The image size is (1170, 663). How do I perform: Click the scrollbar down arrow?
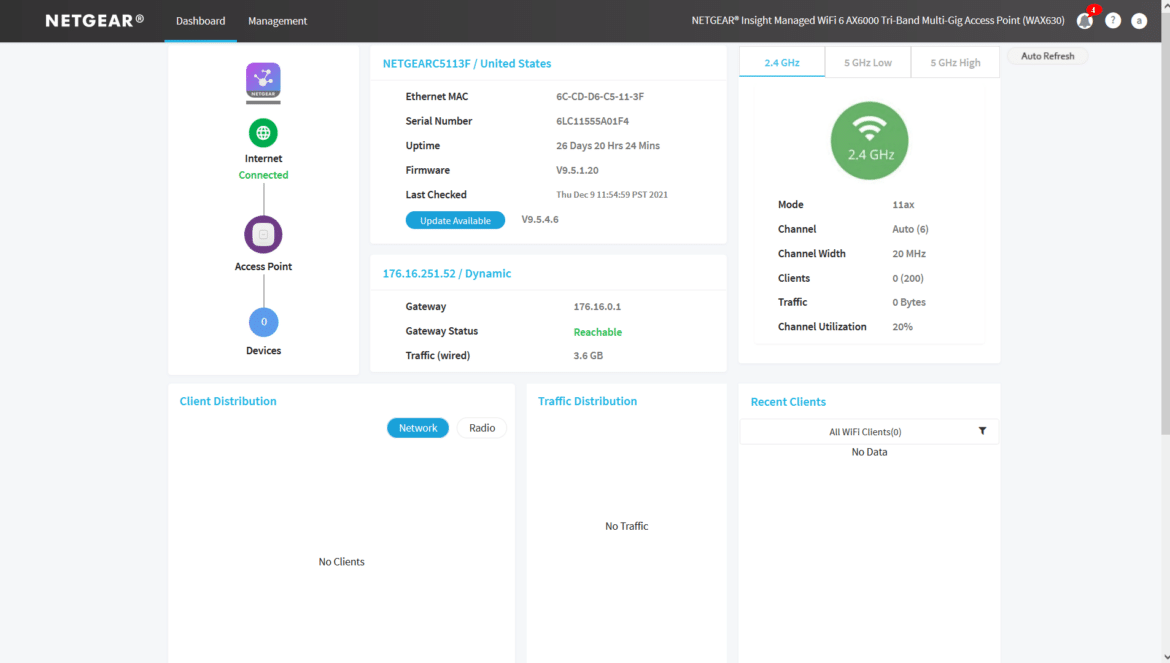click(1166, 657)
